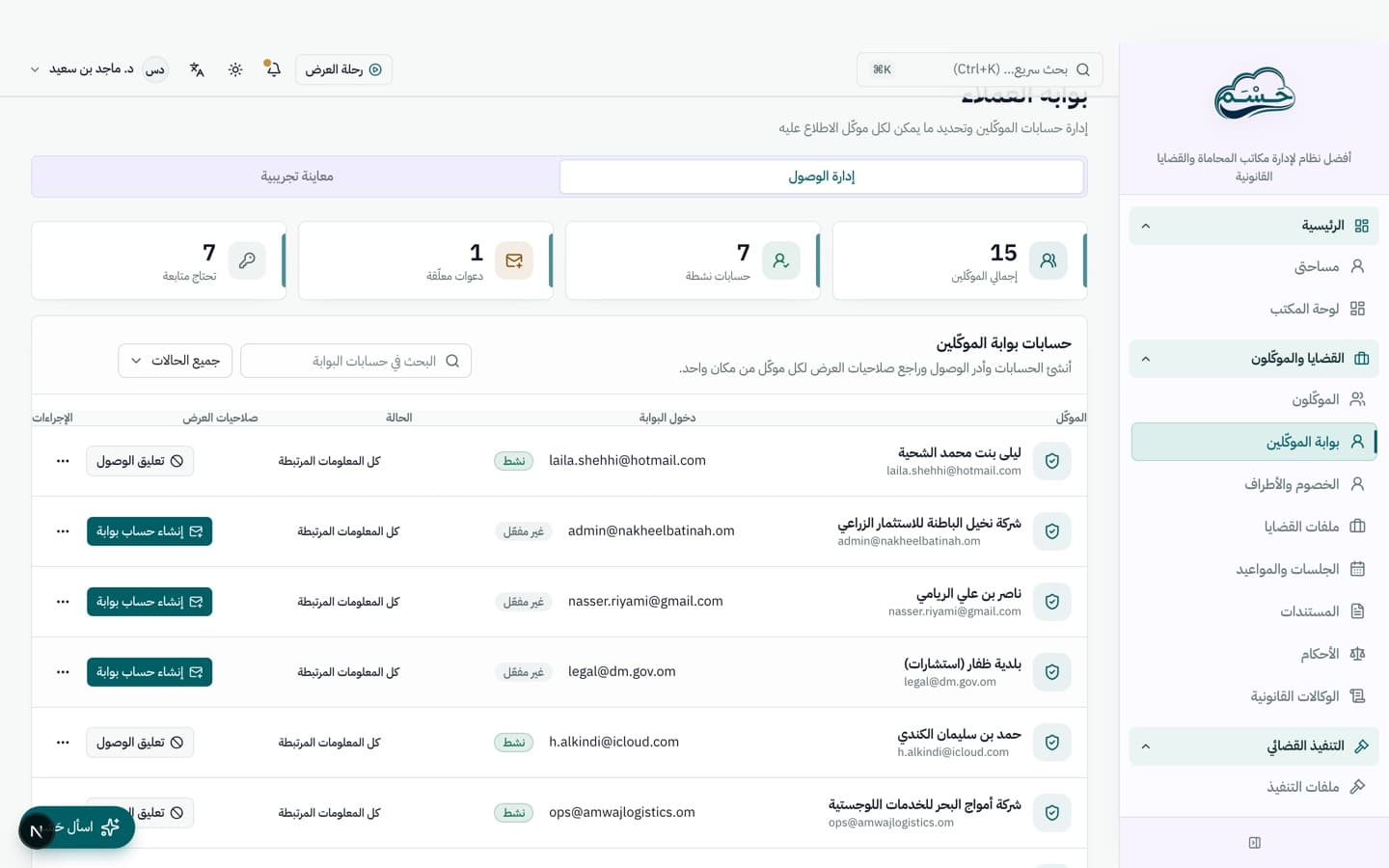This screenshot has width=1389, height=868.
Task: Click حسابات نشطة user-check icon
Action: tap(780, 260)
